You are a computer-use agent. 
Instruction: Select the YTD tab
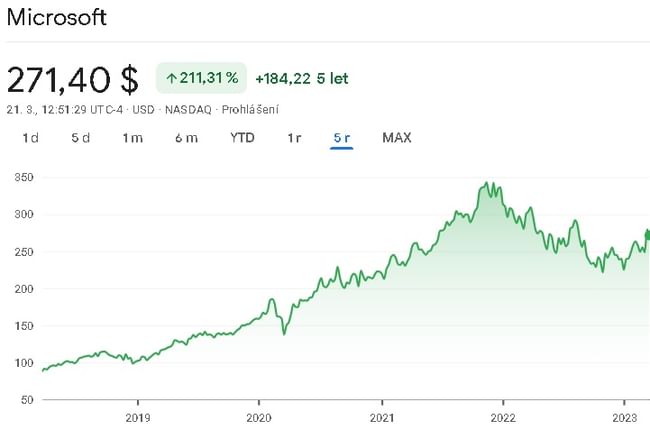(x=242, y=138)
